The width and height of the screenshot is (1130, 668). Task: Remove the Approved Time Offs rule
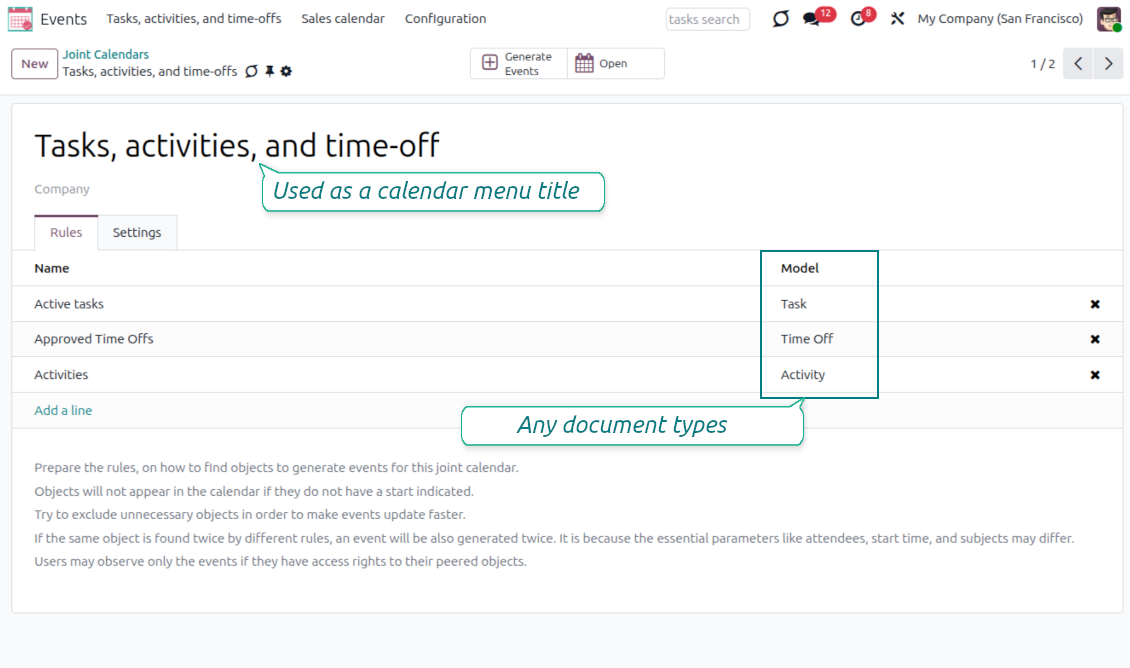[x=1095, y=339]
